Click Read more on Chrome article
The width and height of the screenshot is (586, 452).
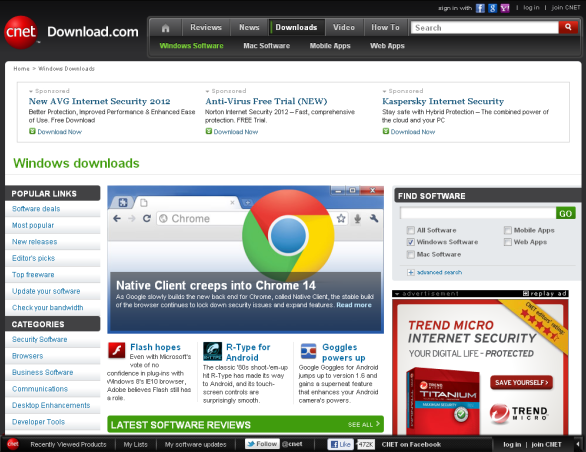(354, 305)
